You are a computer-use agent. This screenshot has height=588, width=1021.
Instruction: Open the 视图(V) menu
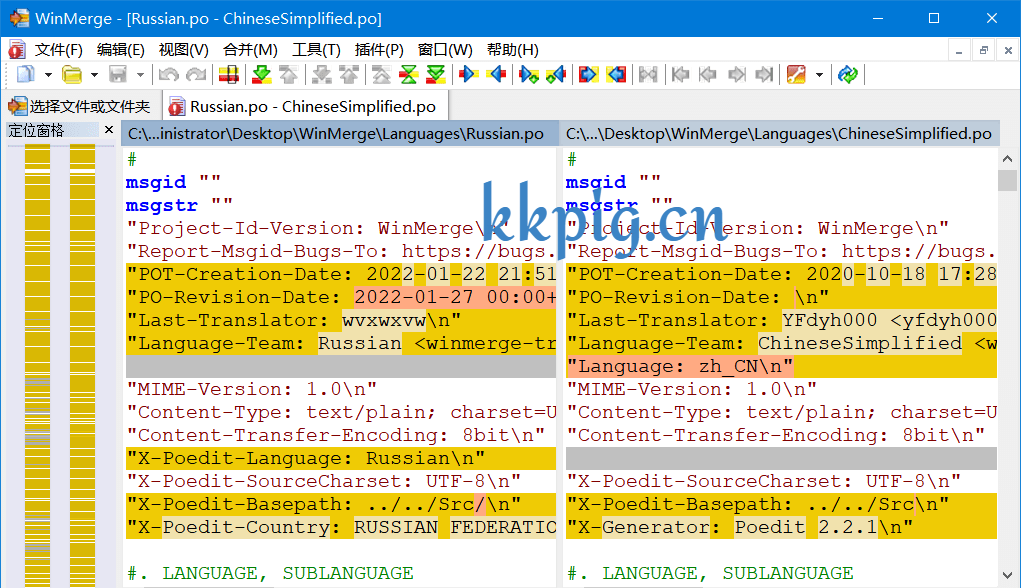point(184,50)
